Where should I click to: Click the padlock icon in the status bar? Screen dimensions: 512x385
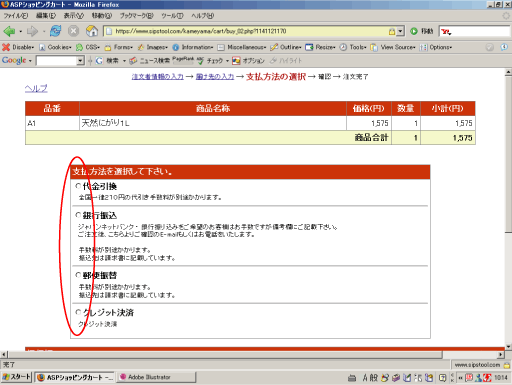pos(507,365)
